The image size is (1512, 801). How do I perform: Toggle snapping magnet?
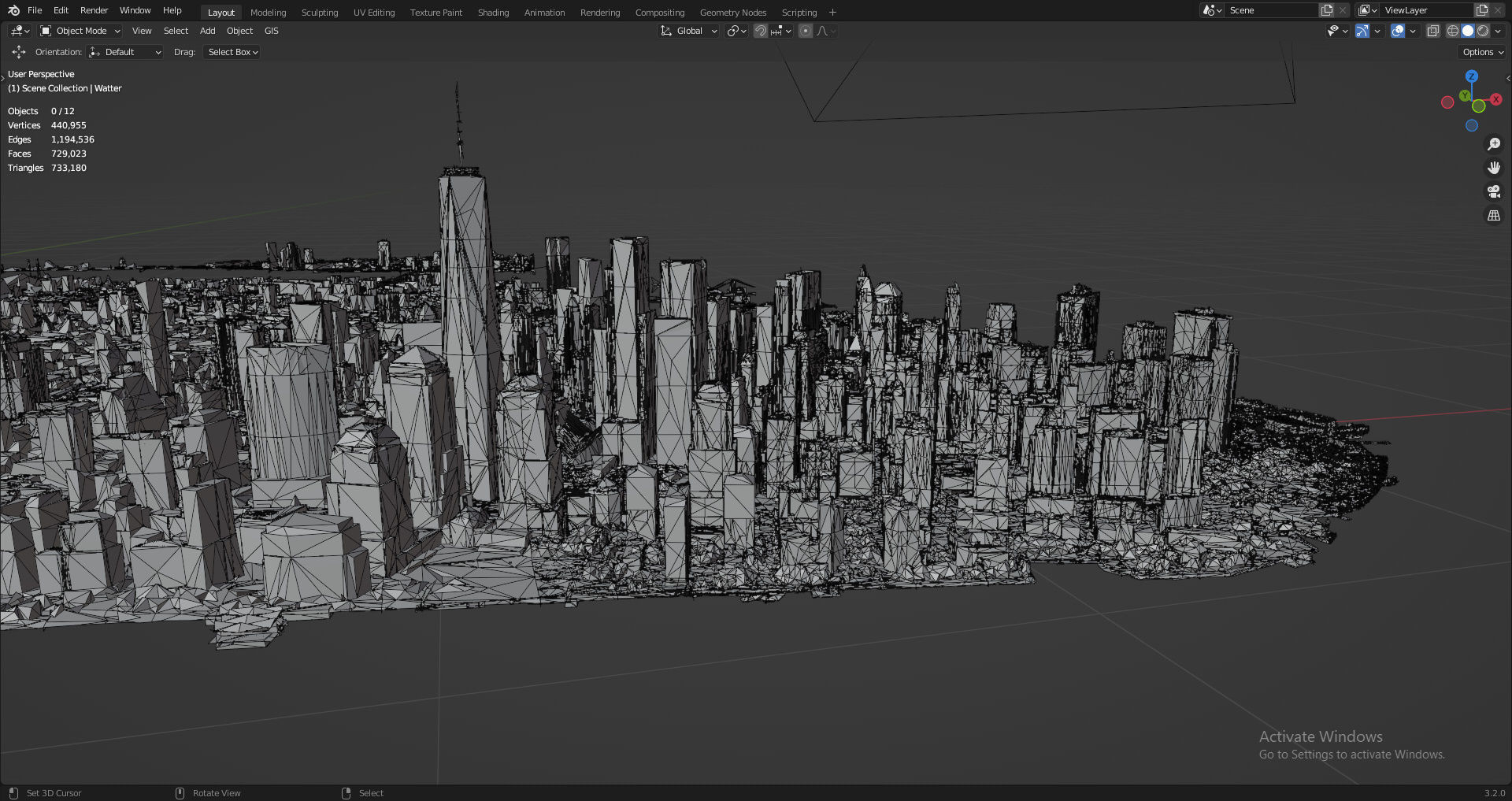point(760,31)
